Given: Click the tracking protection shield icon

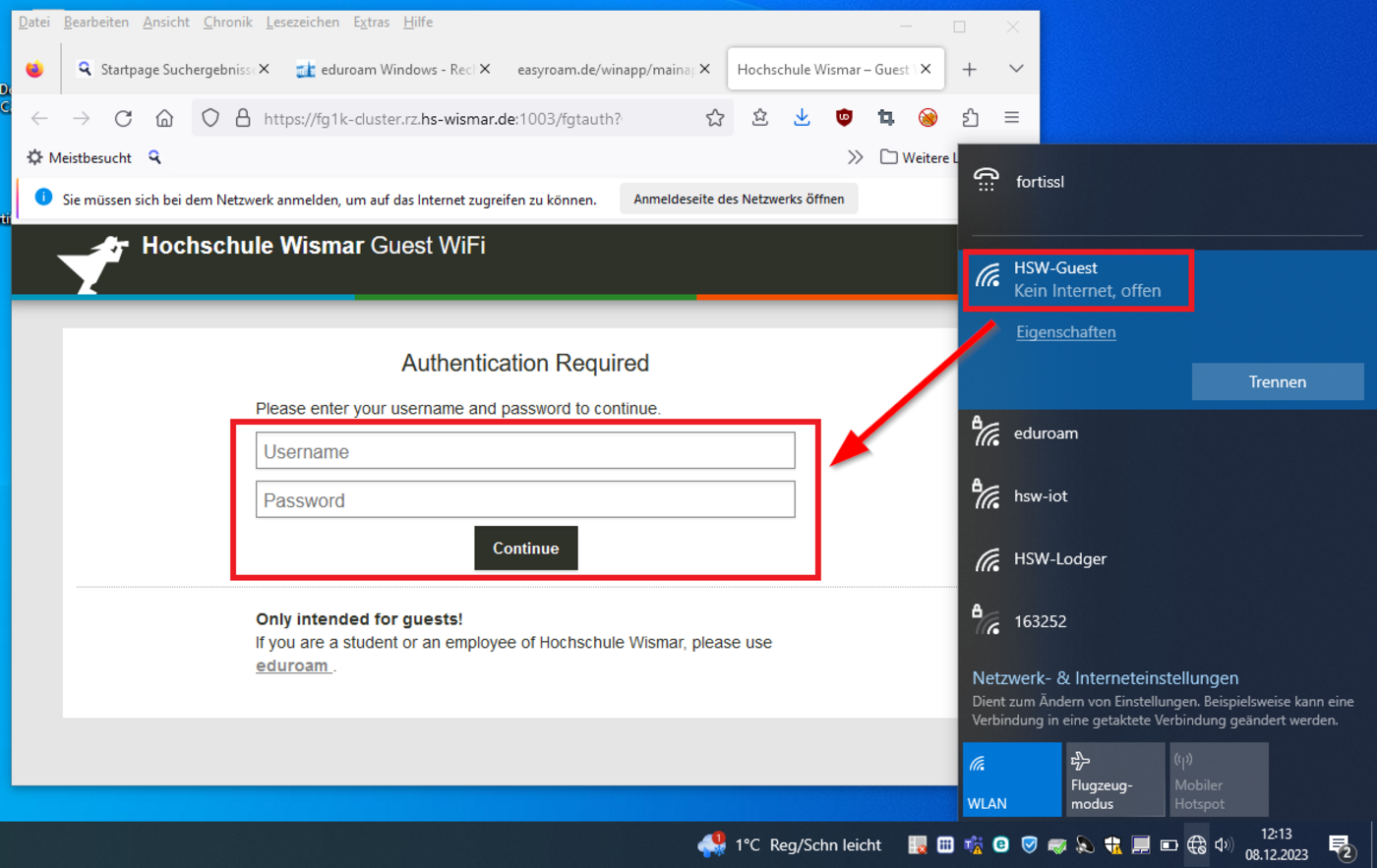Looking at the screenshot, I should pyautogui.click(x=210, y=118).
